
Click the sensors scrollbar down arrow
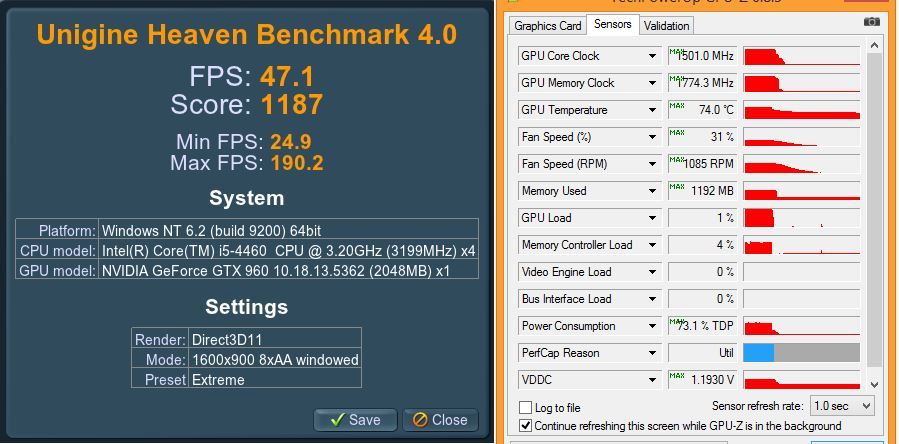coord(874,385)
